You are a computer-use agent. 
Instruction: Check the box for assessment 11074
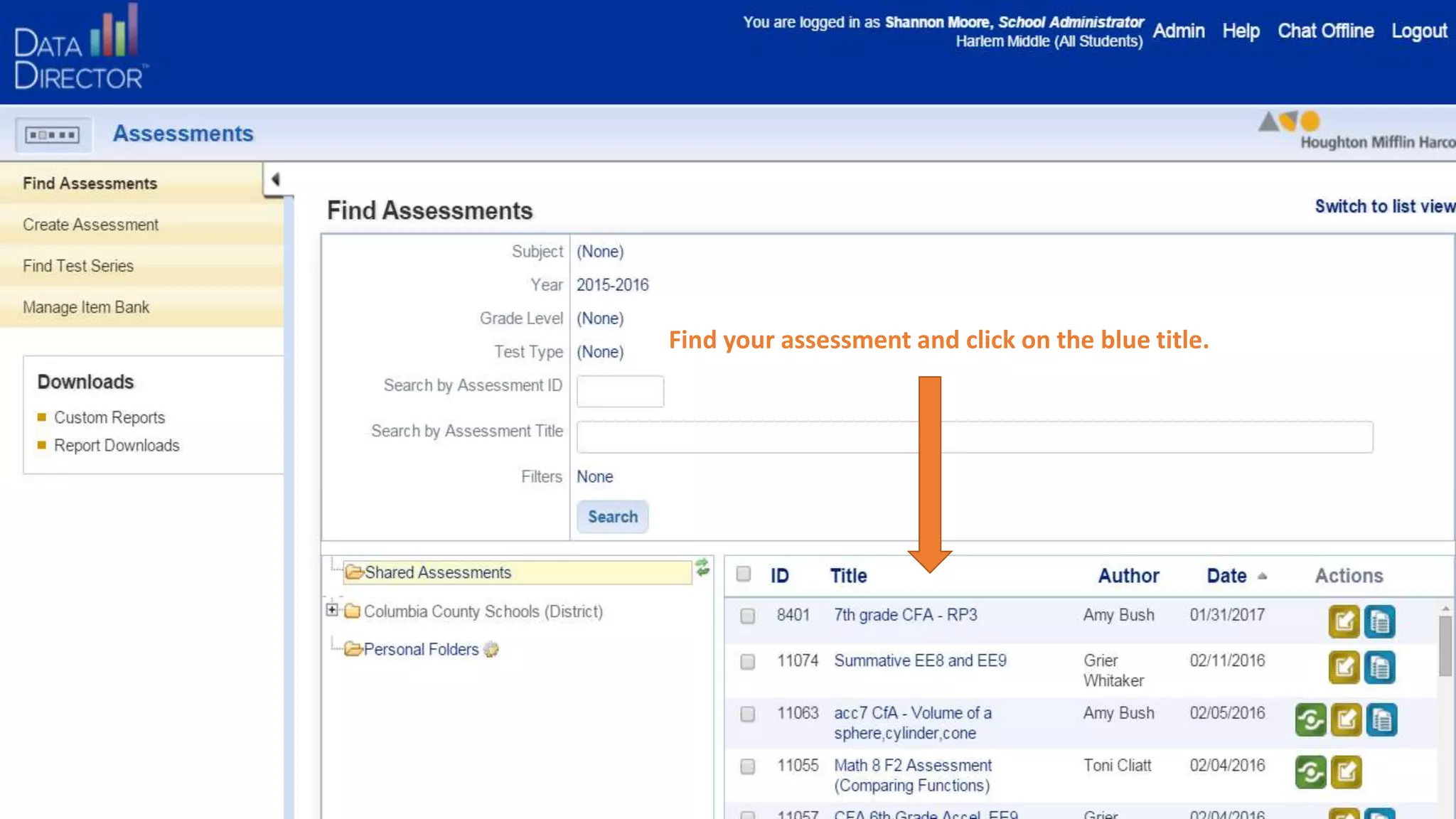[x=747, y=662]
